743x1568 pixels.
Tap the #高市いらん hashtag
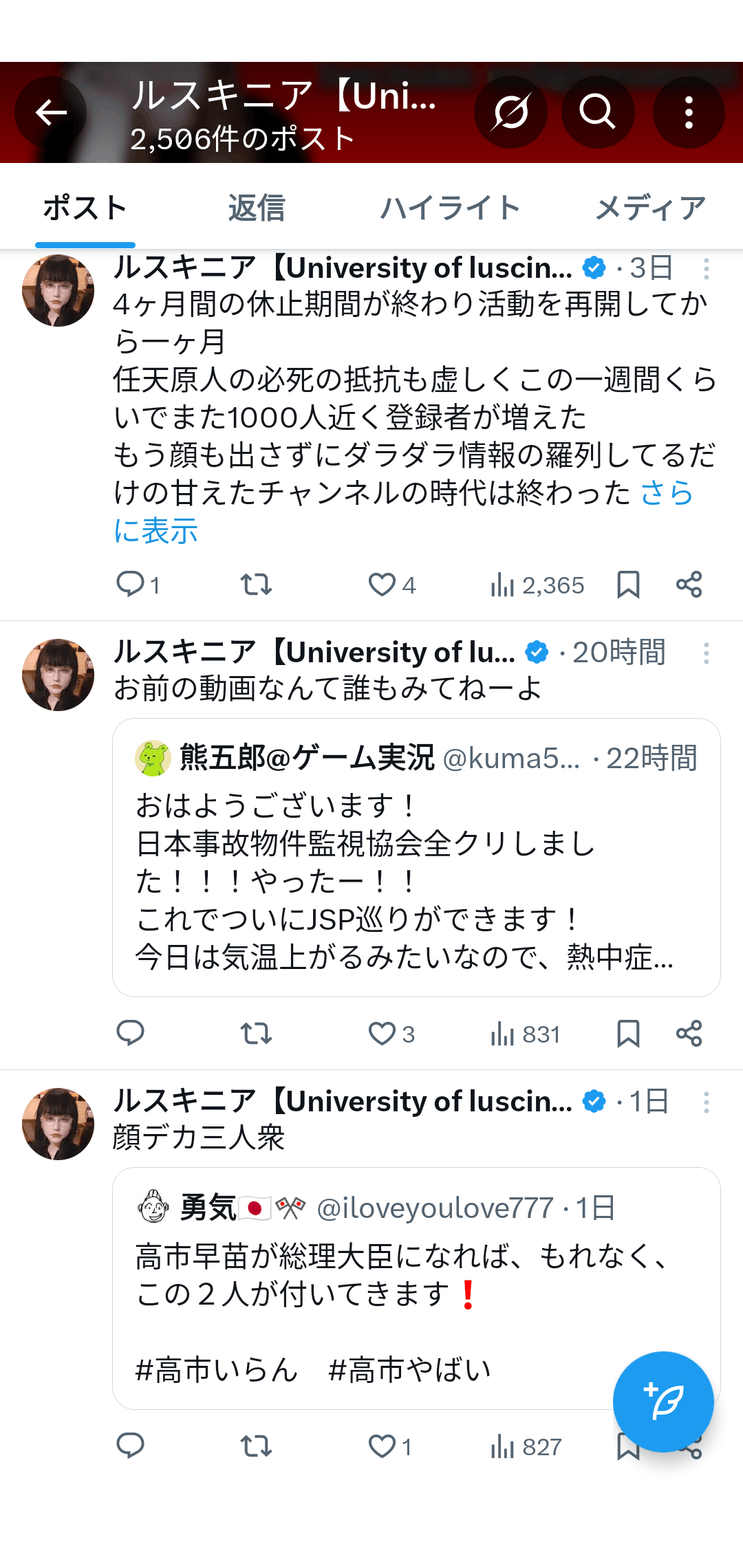click(217, 1370)
